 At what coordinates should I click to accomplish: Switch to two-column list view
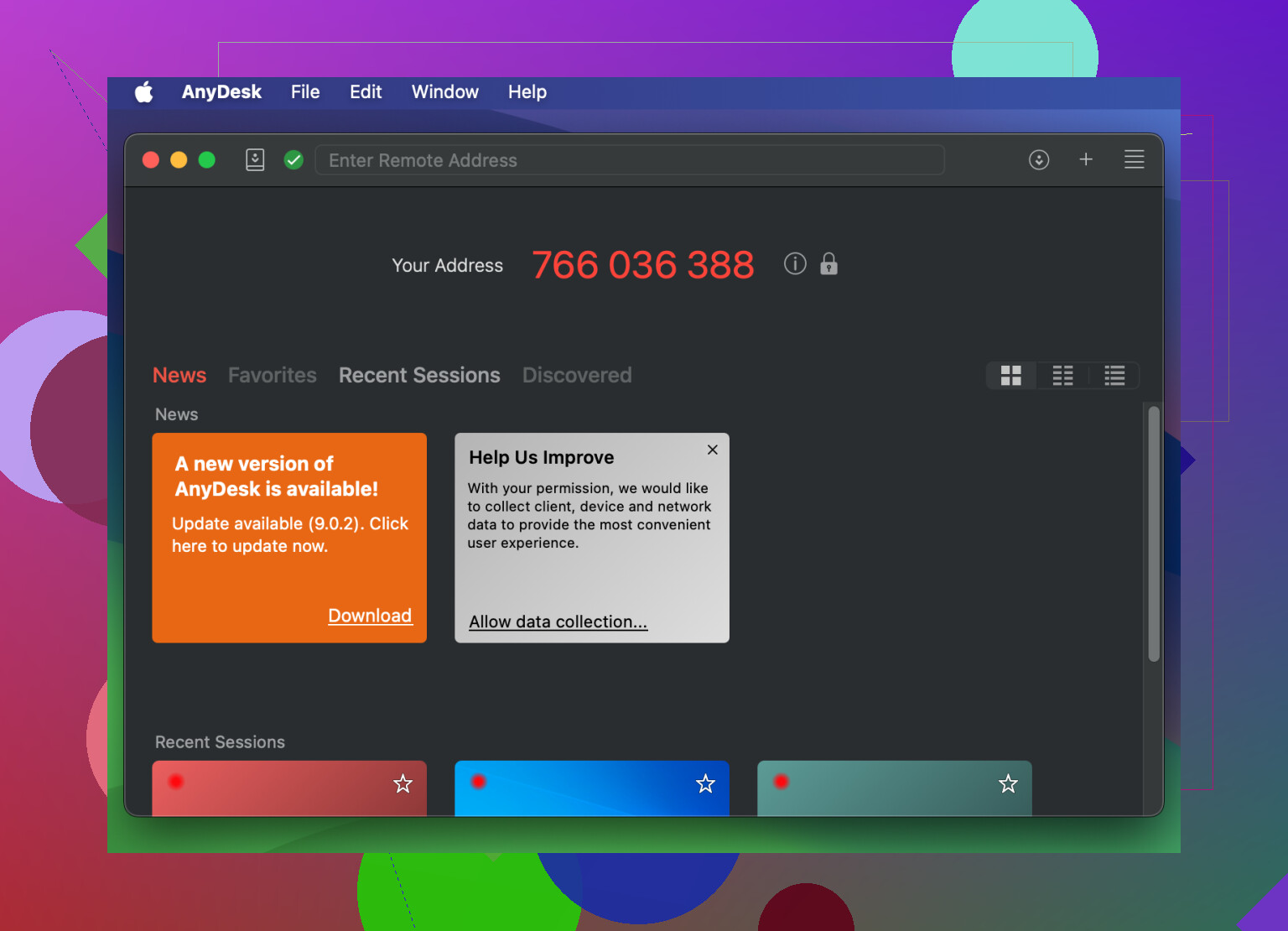1062,376
